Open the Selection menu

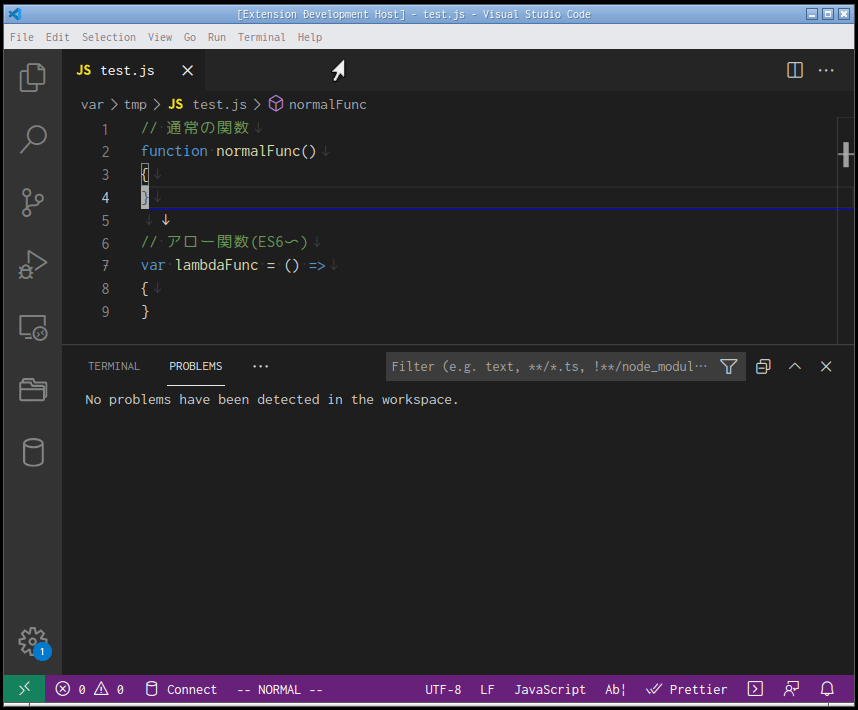[109, 37]
